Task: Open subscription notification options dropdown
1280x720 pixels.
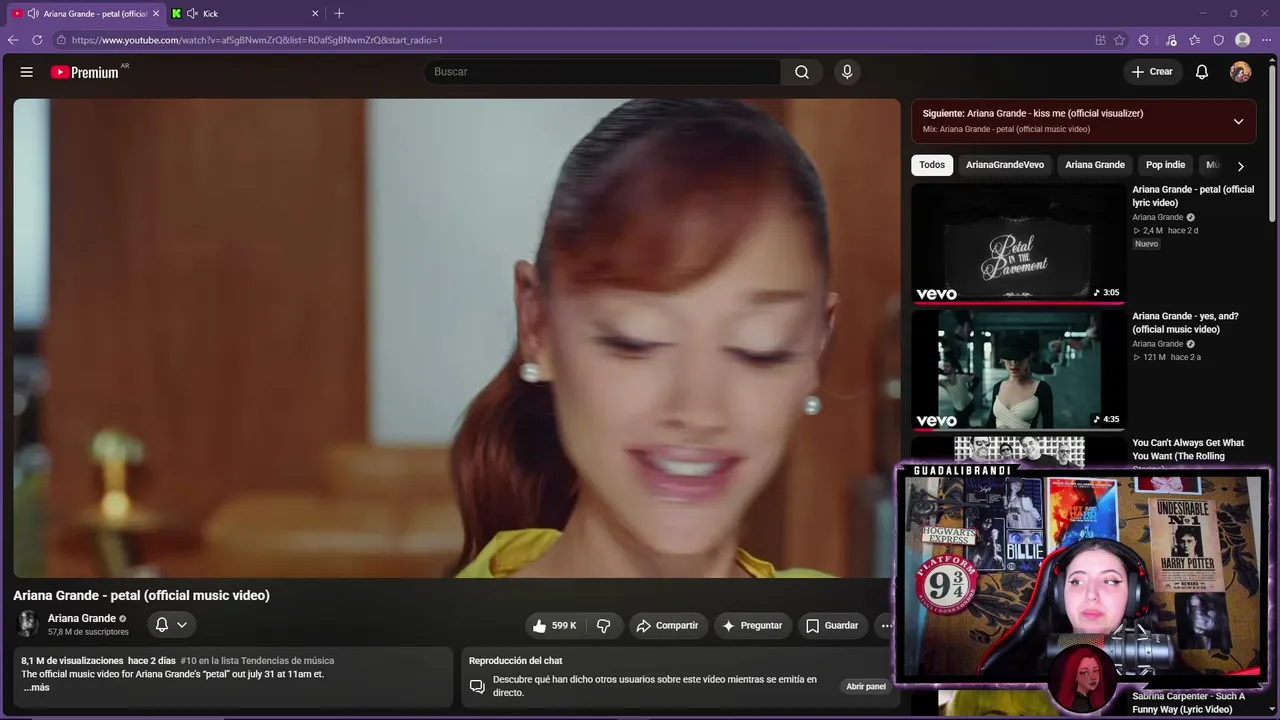Action: pyautogui.click(x=171, y=625)
